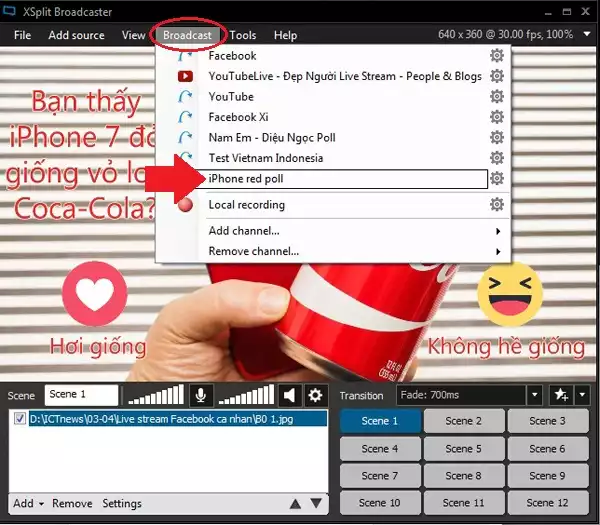Move source up with the up arrow
The height and width of the screenshot is (525, 600).
coord(295,504)
